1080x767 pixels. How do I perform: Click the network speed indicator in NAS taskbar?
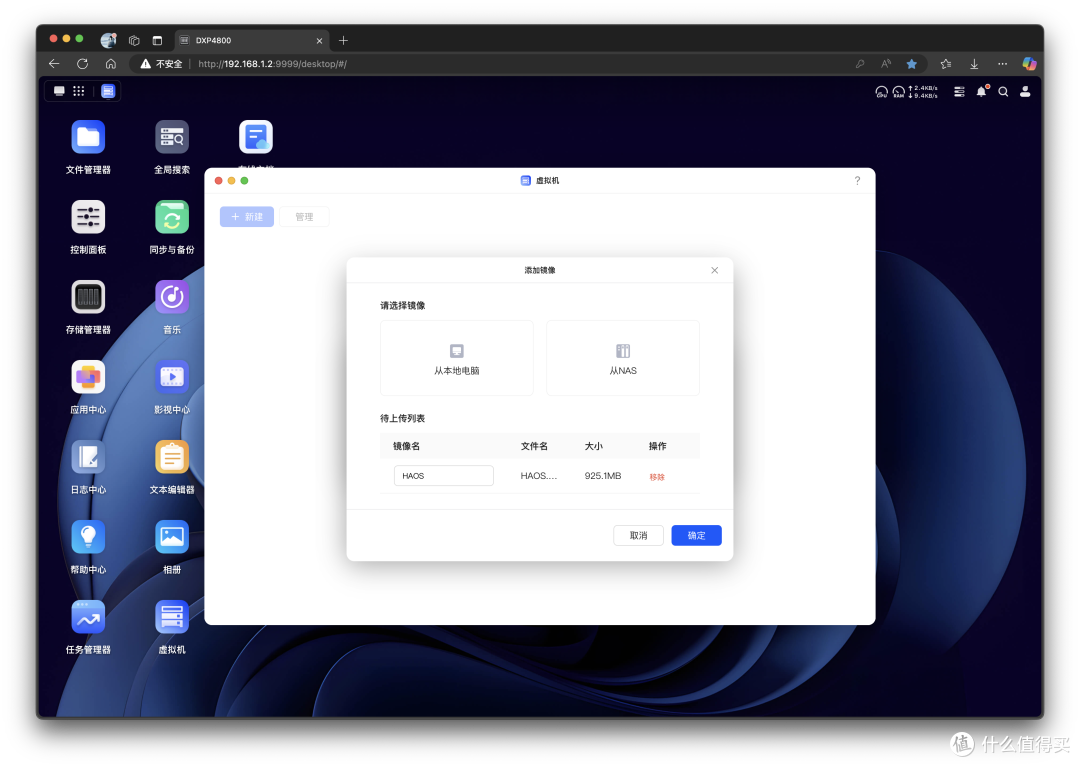point(924,92)
